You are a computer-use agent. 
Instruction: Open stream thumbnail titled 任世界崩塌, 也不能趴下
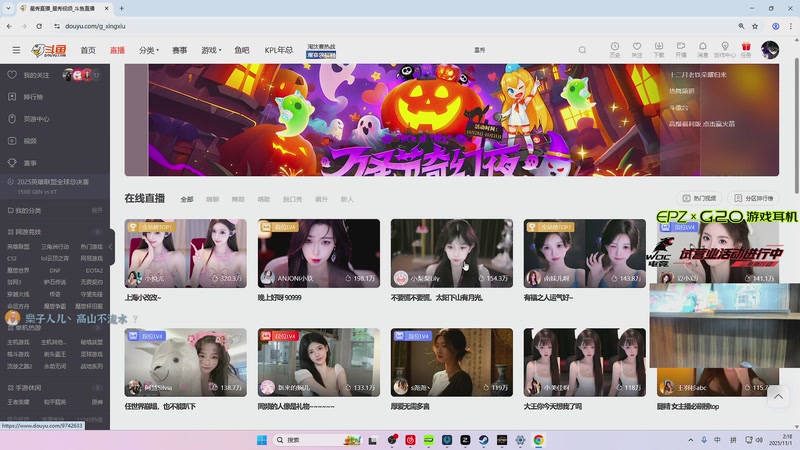point(186,362)
